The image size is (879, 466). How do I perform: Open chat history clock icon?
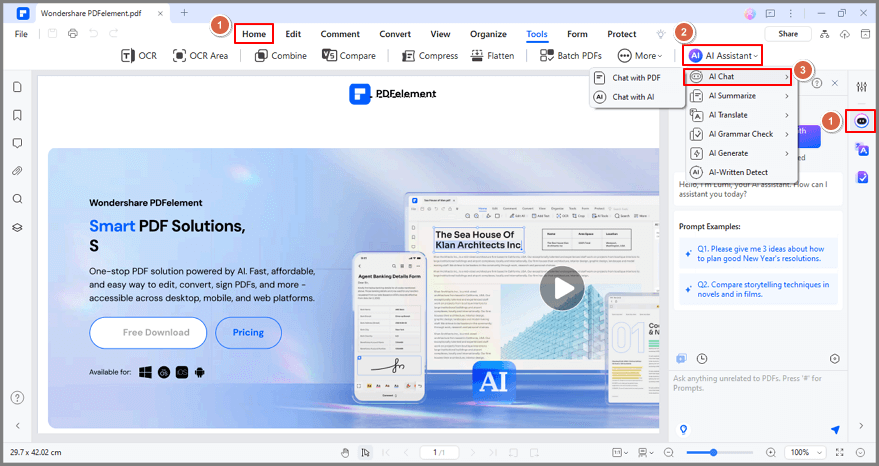click(x=702, y=358)
